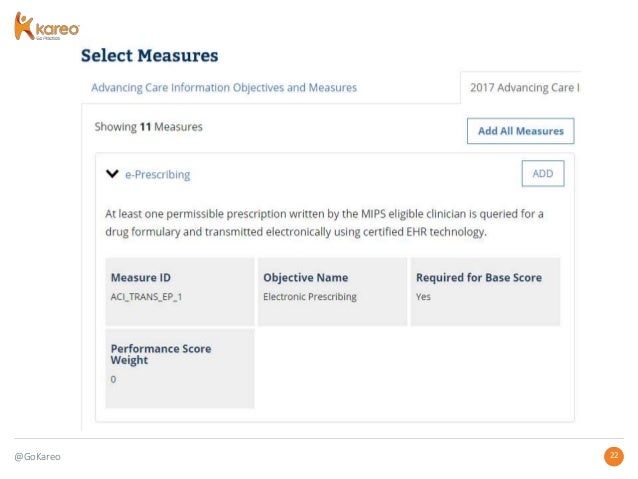Open the e-Prescribing measure link
The height and width of the screenshot is (479, 638).
tap(157, 174)
